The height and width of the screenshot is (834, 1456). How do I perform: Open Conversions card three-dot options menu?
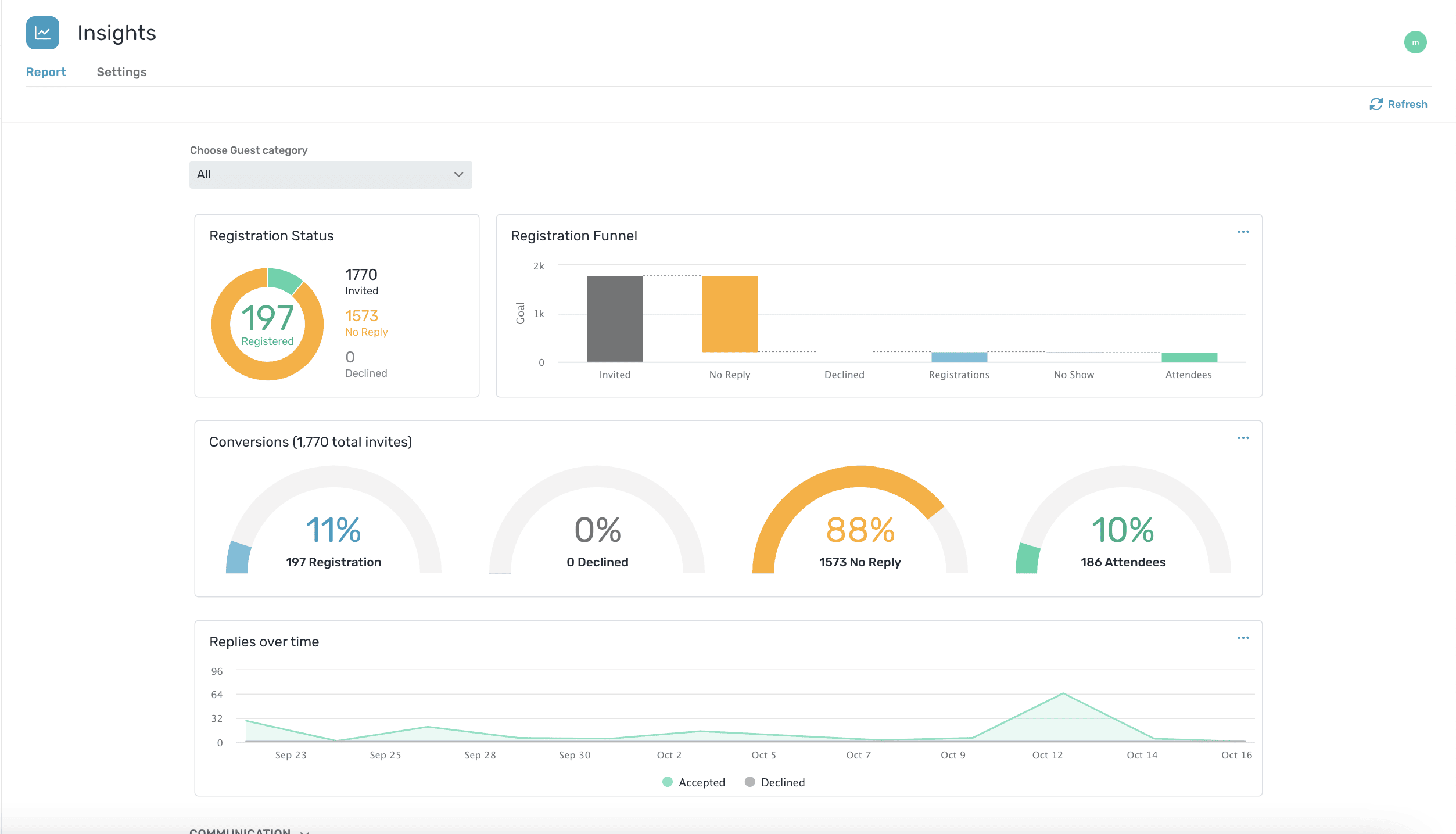pyautogui.click(x=1243, y=438)
